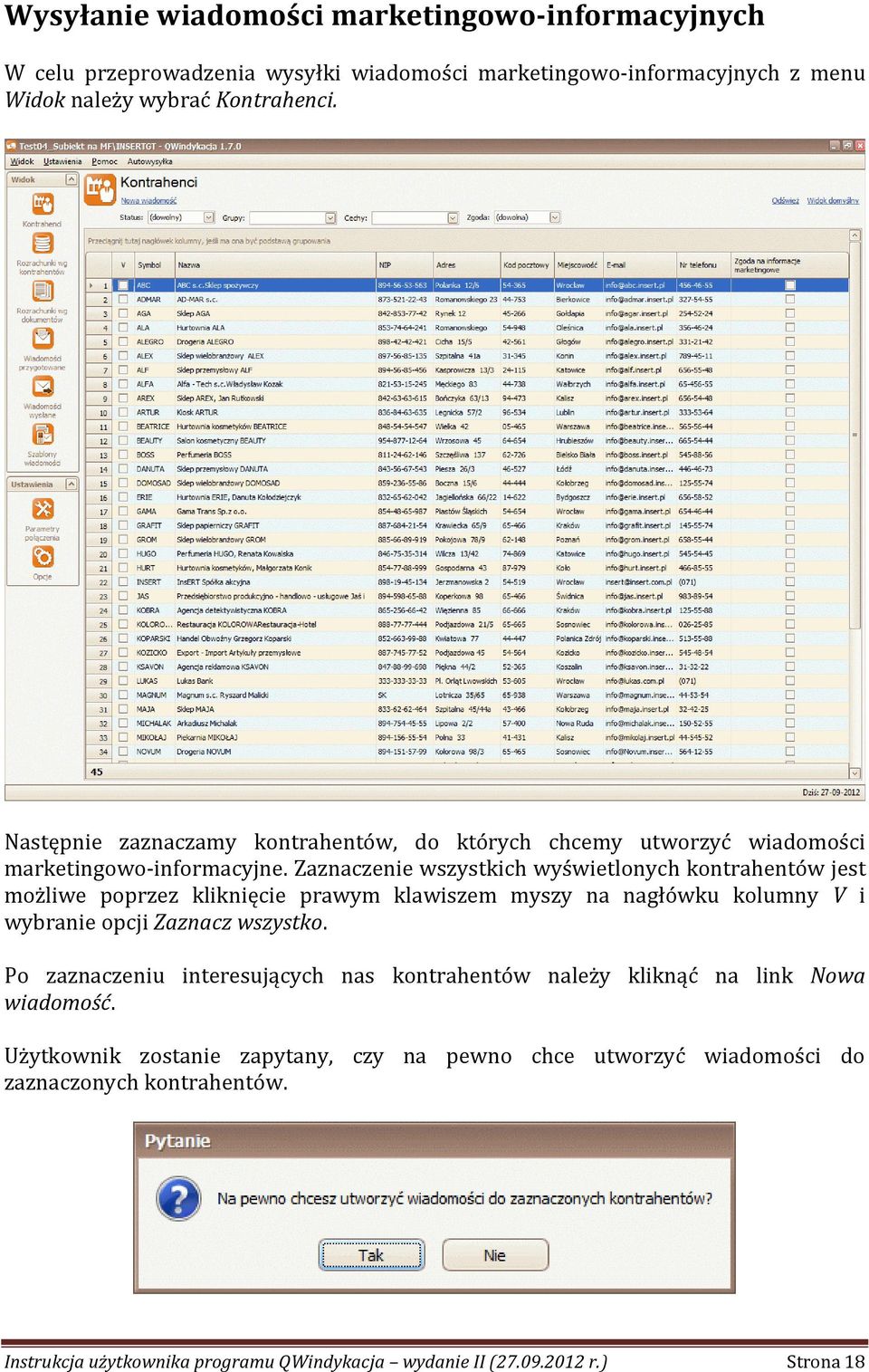
Task: Open the Grupy dropdown
Action: (x=330, y=217)
